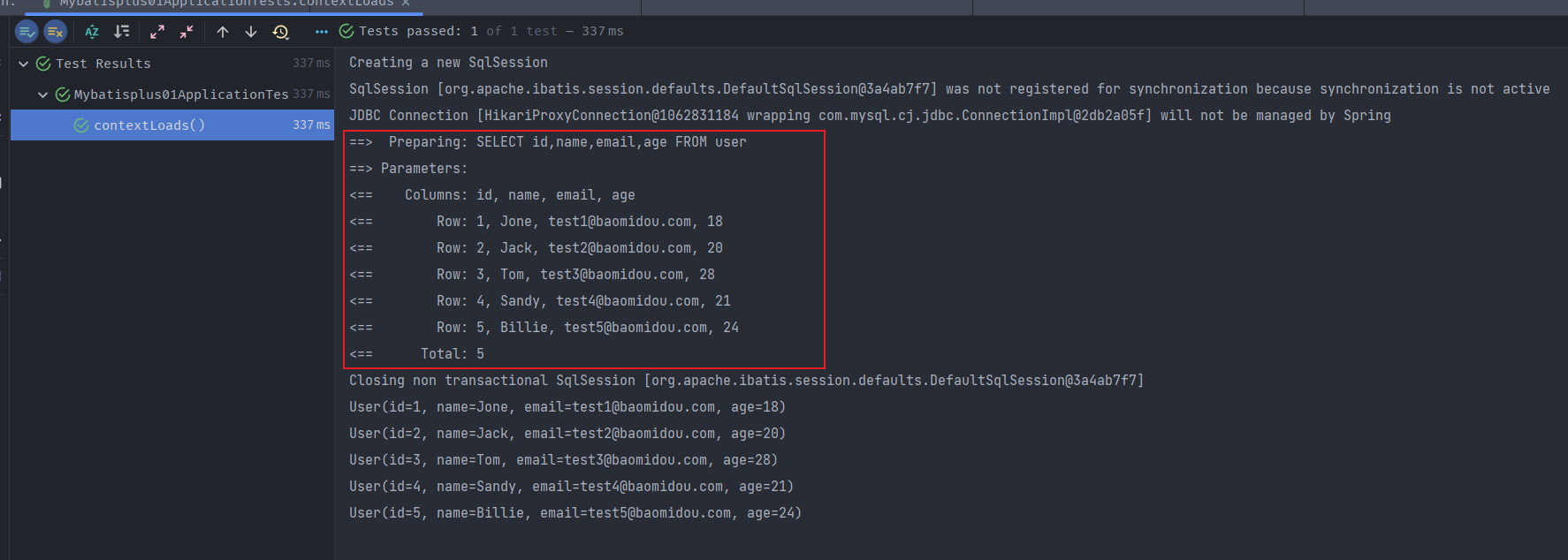
Task: Open the more options ellipsis menu
Action: click(322, 32)
